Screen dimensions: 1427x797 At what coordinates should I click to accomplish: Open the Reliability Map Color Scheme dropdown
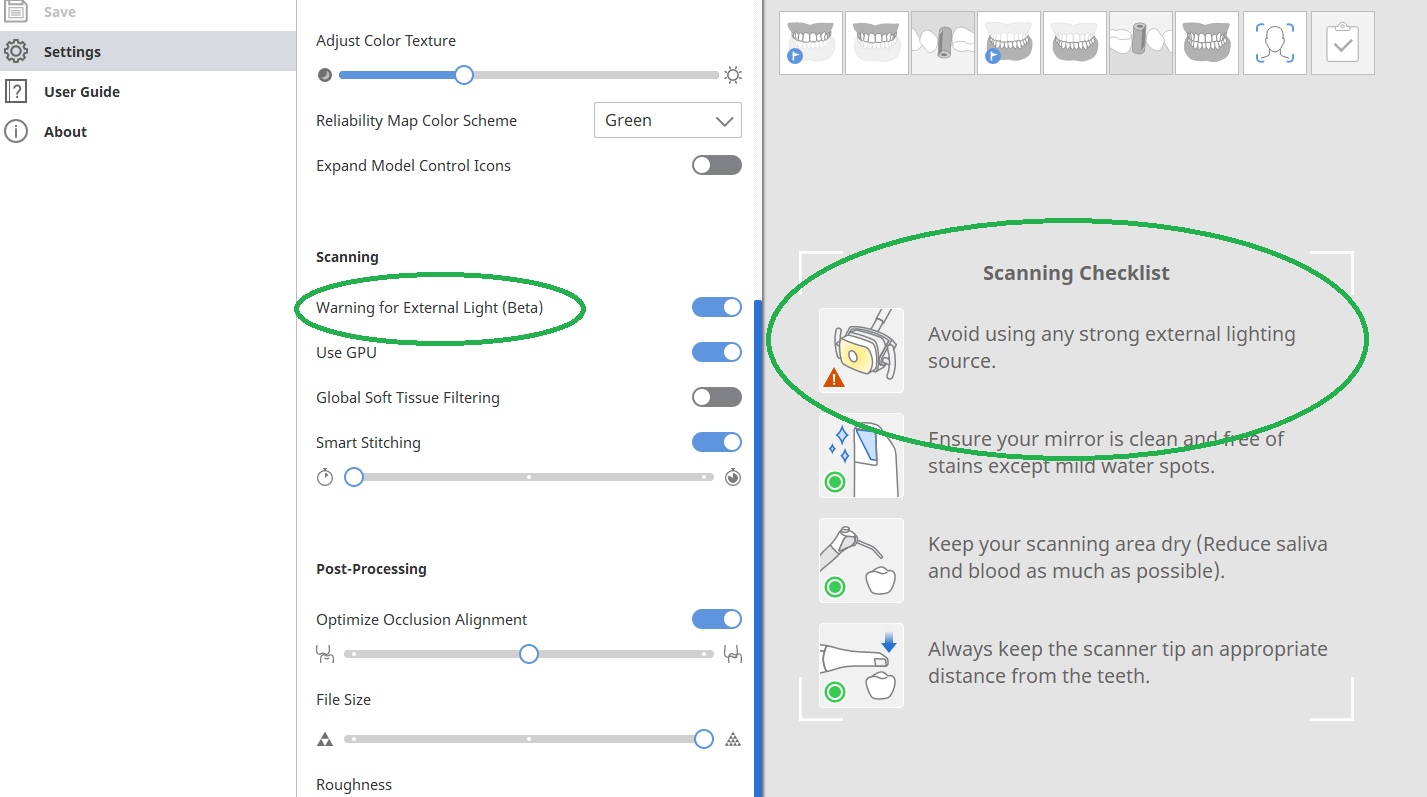click(x=667, y=120)
